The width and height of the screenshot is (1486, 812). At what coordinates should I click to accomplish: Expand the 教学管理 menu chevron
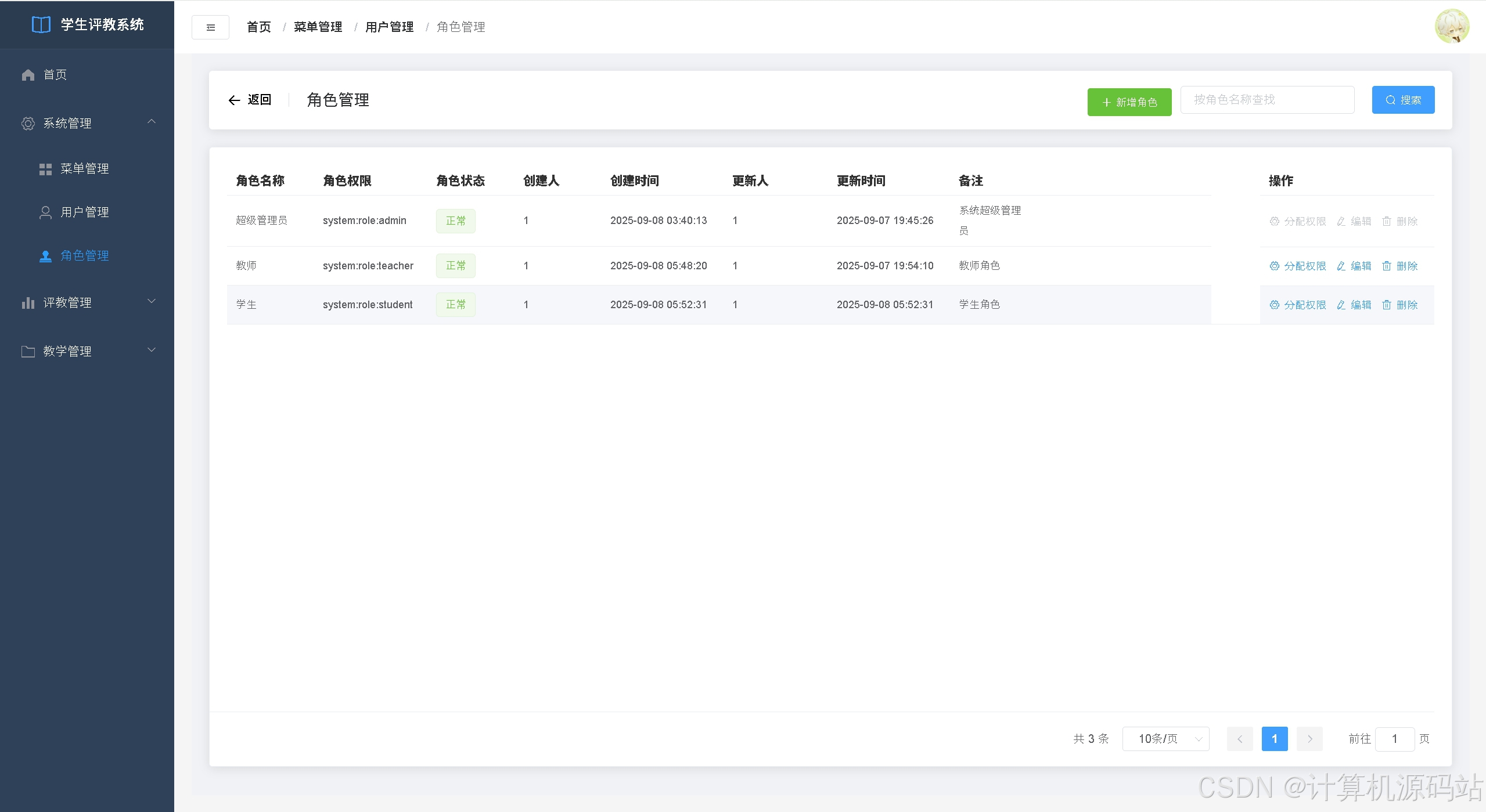coord(152,350)
